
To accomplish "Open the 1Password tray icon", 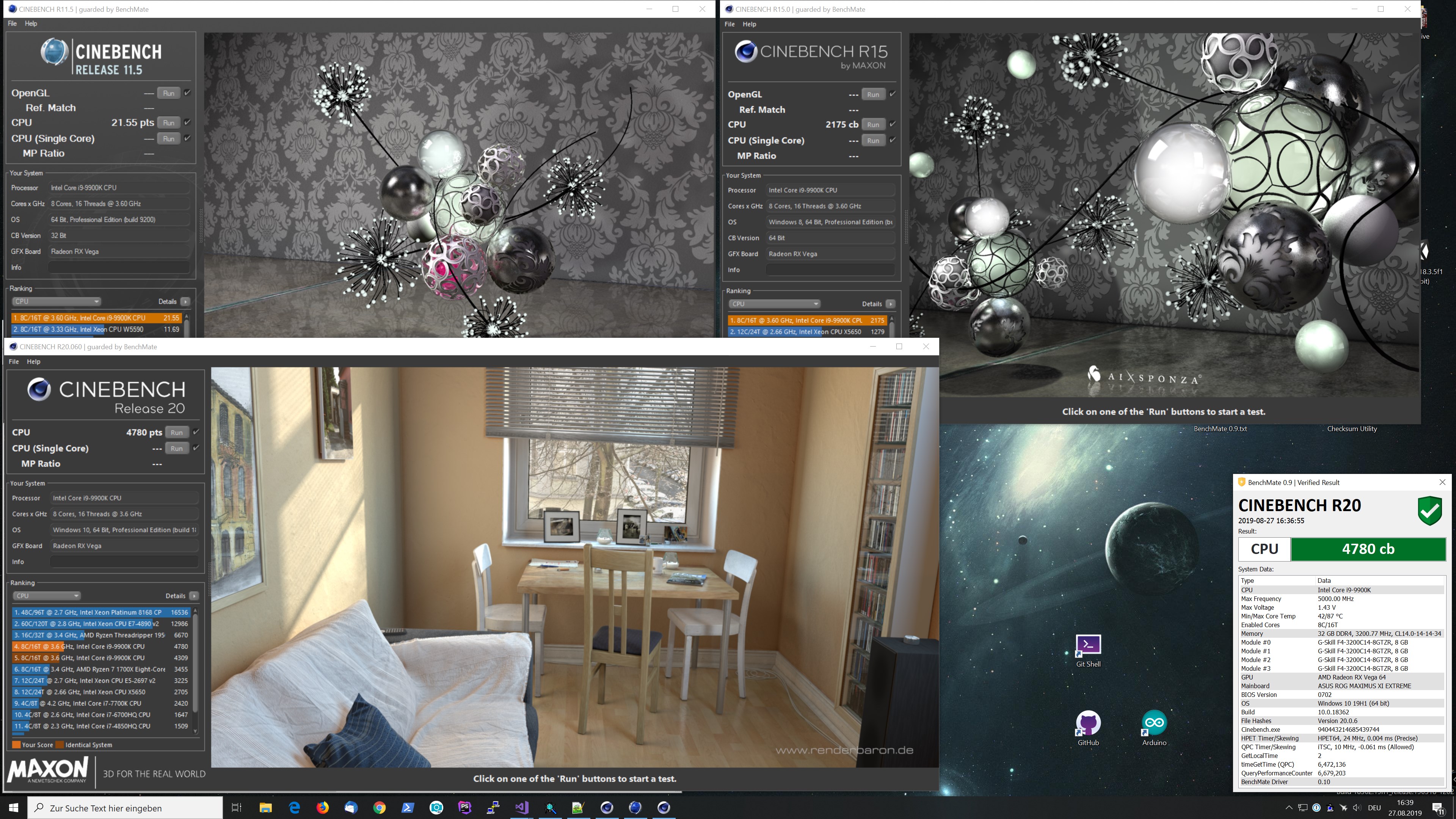I will point(1316,808).
